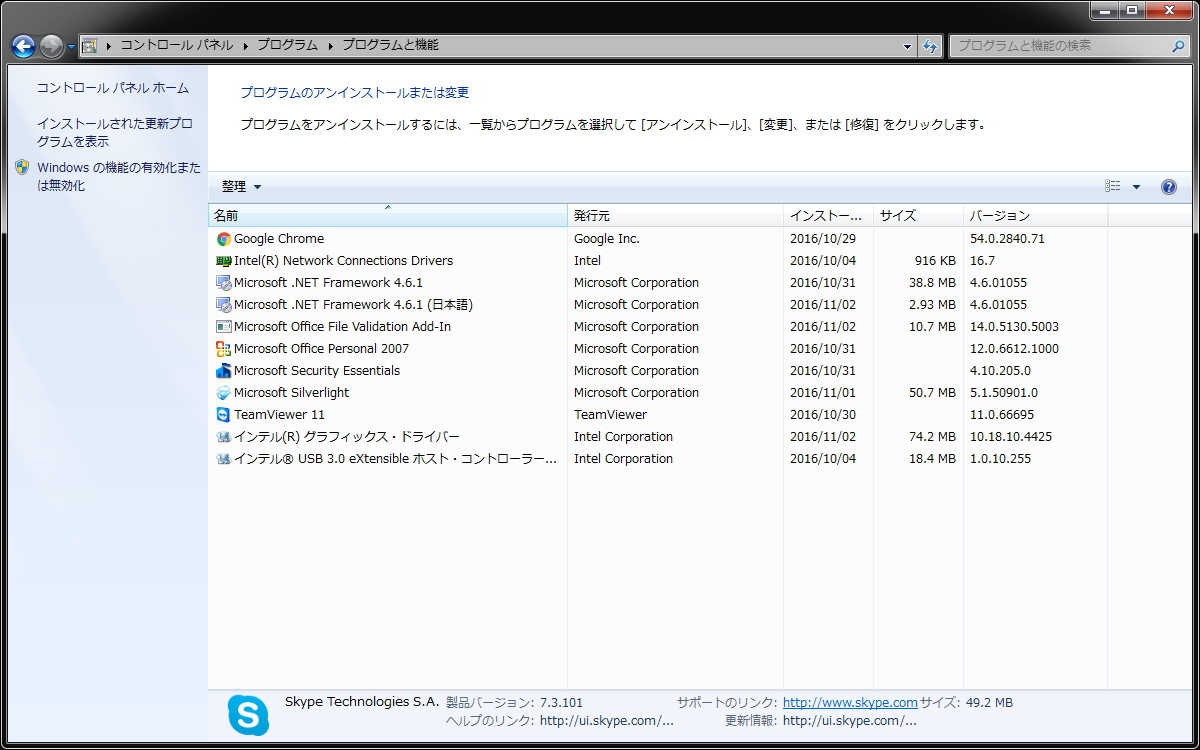Sort by バージョン column header

(x=1035, y=216)
